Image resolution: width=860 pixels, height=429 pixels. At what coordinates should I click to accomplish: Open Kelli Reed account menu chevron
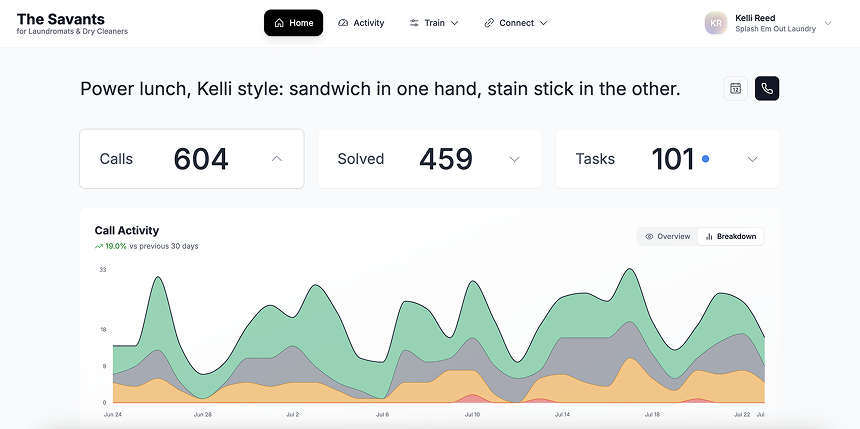tap(828, 23)
